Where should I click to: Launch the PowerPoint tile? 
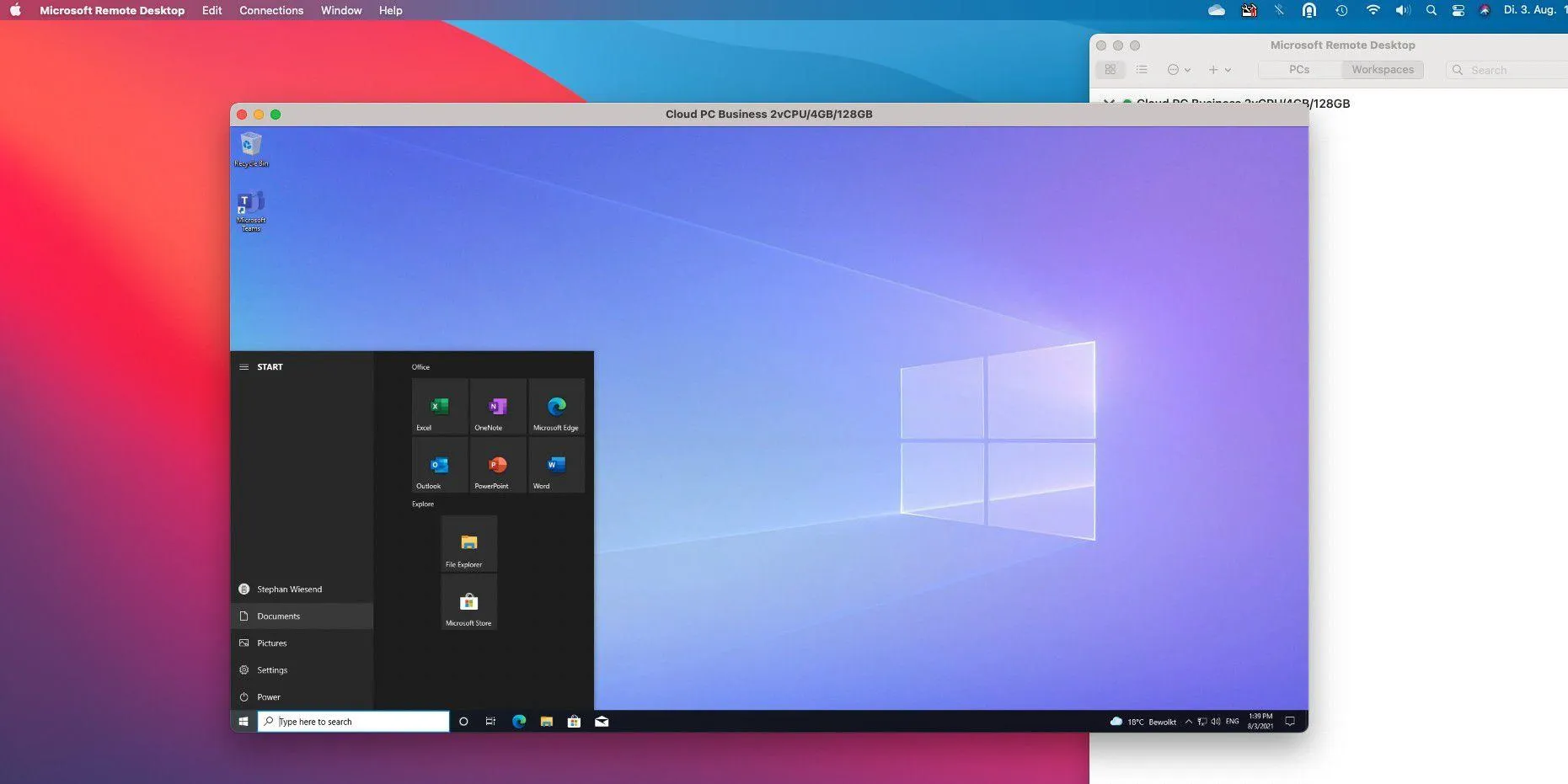tap(496, 466)
